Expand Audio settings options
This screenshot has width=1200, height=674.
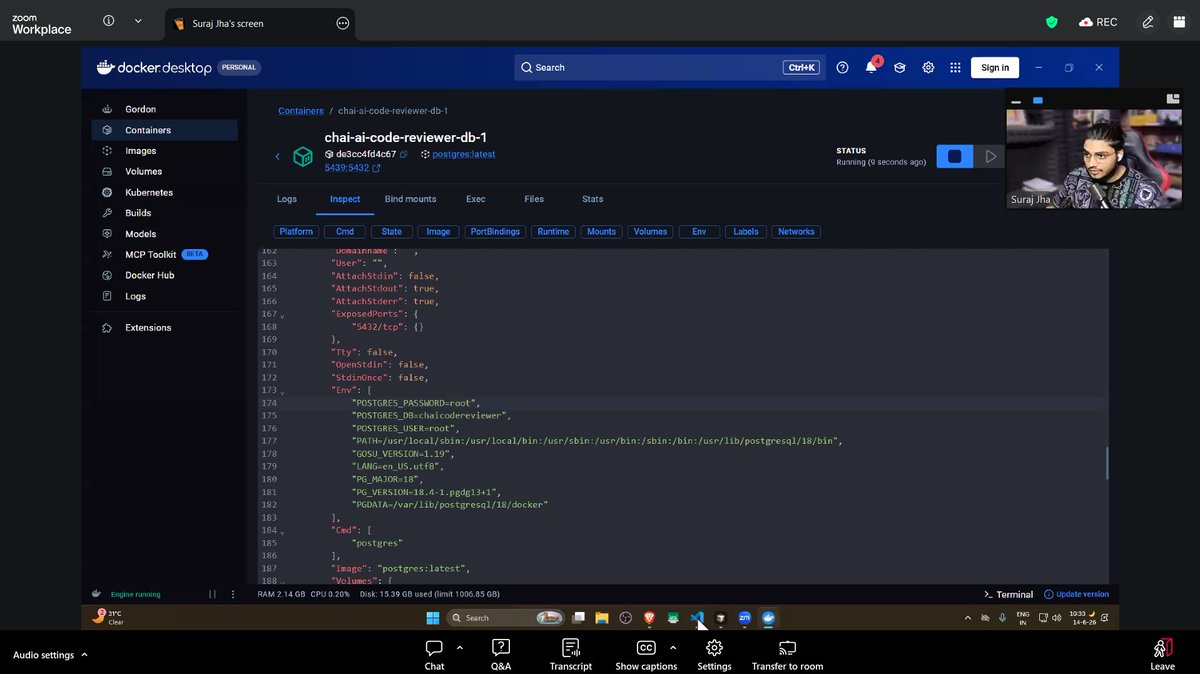pyautogui.click(x=84, y=655)
